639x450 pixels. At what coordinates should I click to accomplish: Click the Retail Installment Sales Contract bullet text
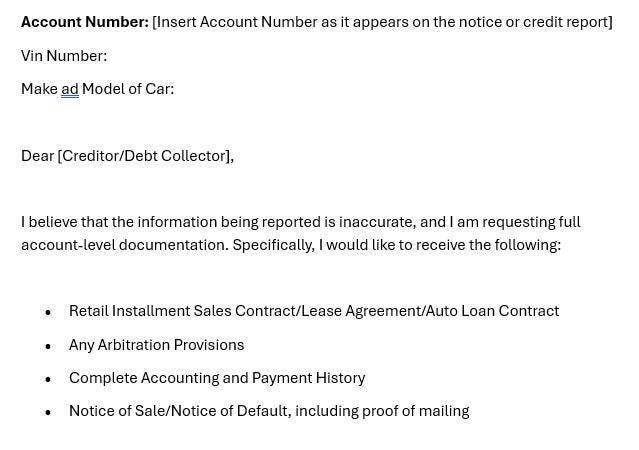pos(314,311)
